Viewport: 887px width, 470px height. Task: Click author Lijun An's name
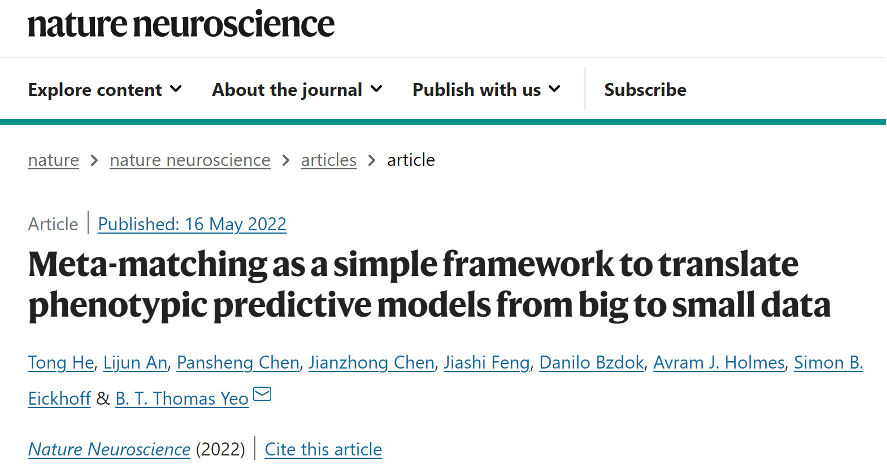pos(139,362)
